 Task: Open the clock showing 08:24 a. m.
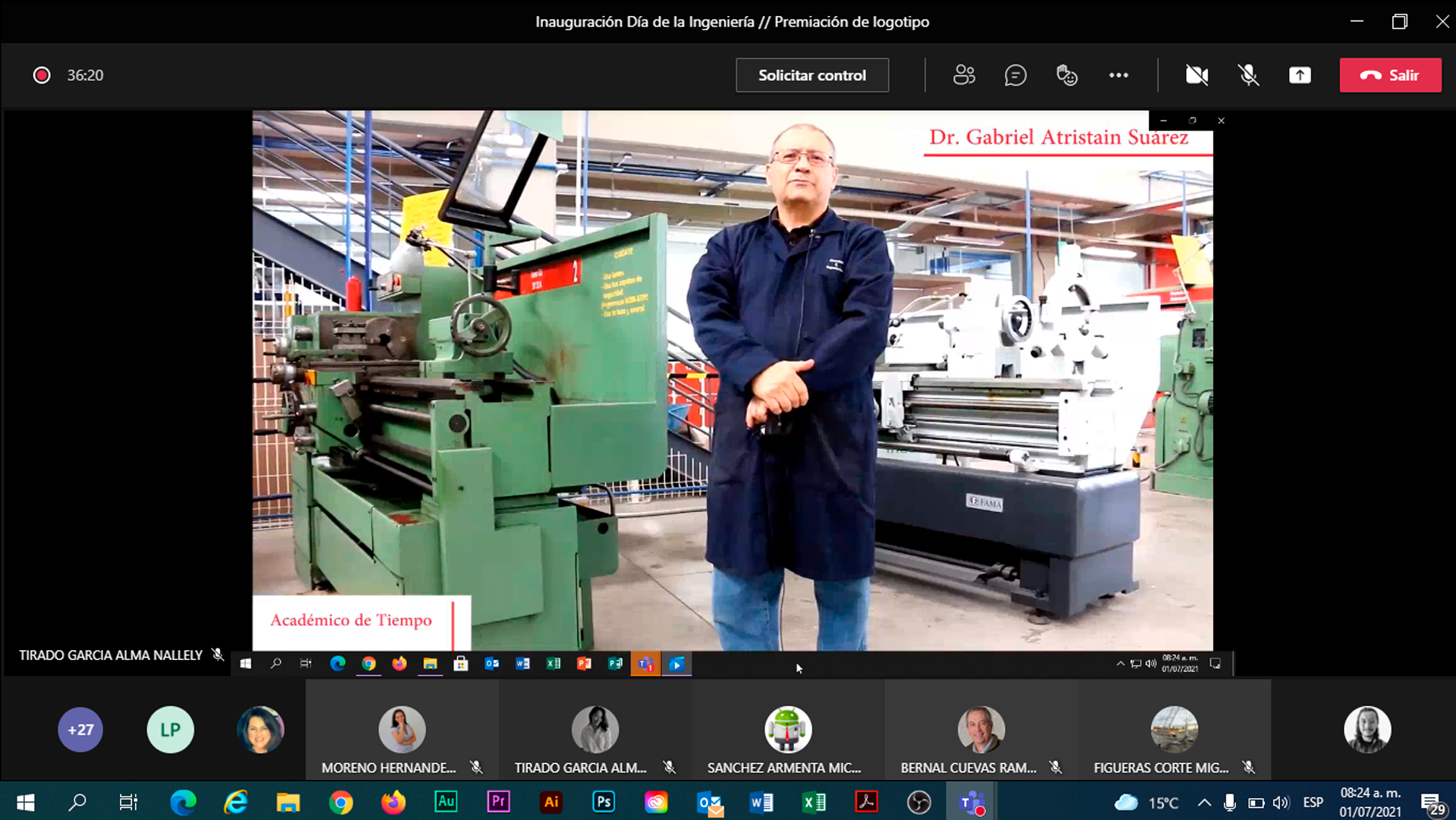[x=1370, y=802]
